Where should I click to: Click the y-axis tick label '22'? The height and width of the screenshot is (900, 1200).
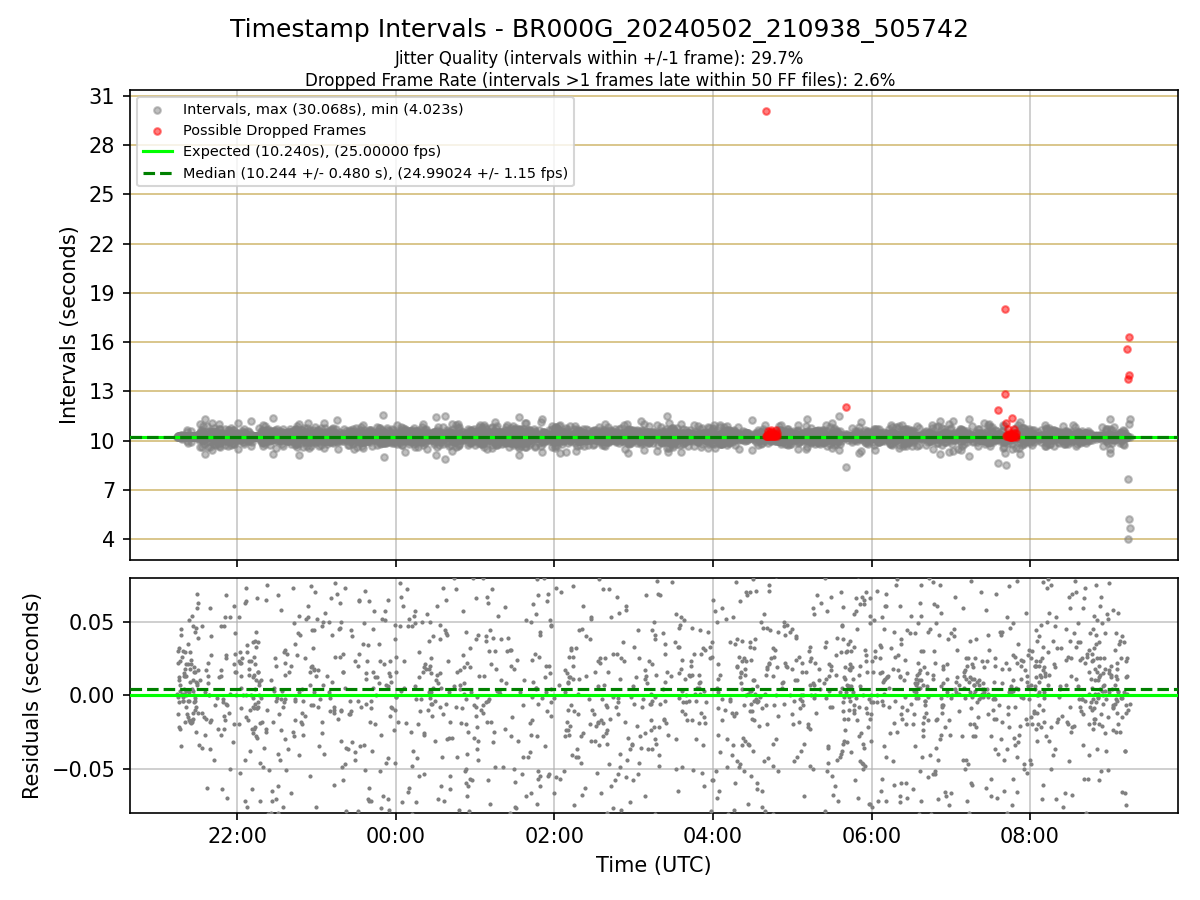(101, 244)
